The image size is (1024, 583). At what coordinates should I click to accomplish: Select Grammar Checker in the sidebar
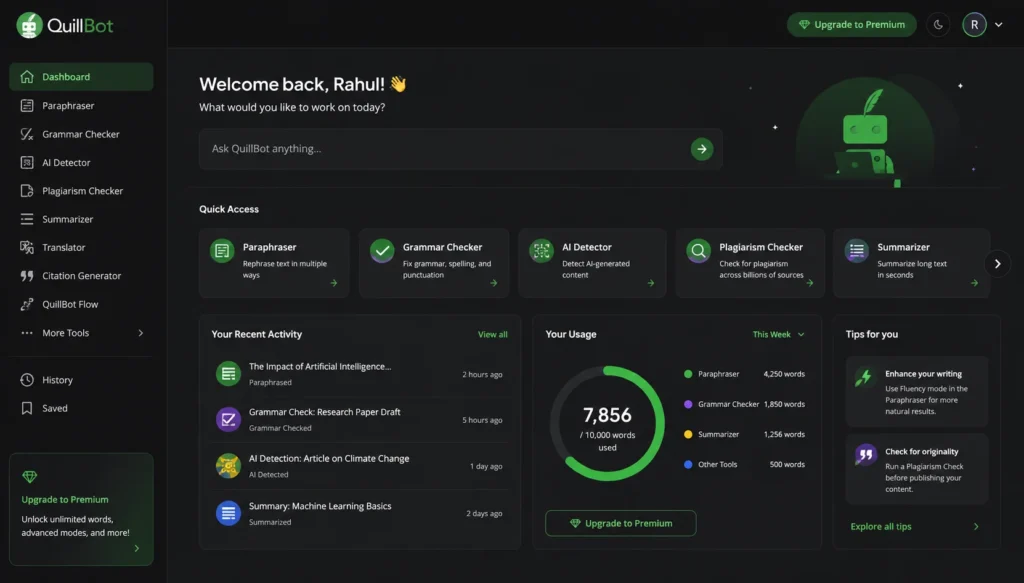(81, 134)
